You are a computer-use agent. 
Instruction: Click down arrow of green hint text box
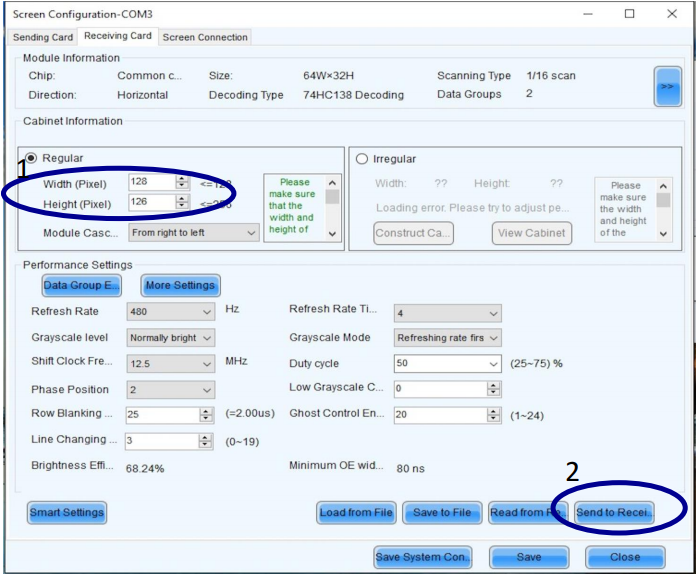pos(332,234)
